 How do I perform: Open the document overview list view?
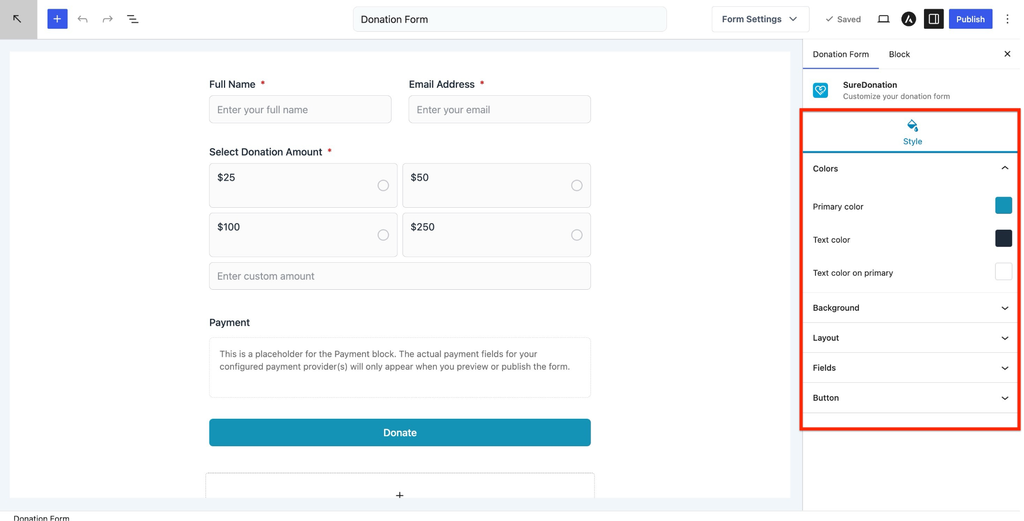pos(133,19)
